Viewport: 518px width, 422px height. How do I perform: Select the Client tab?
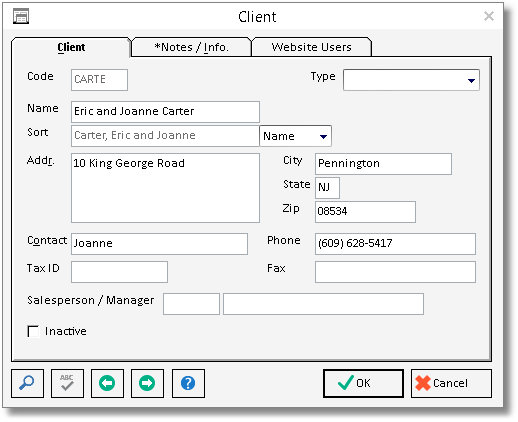71,47
